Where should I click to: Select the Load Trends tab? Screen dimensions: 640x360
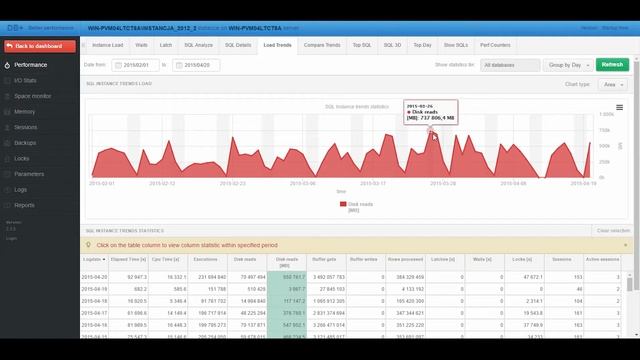coord(278,45)
